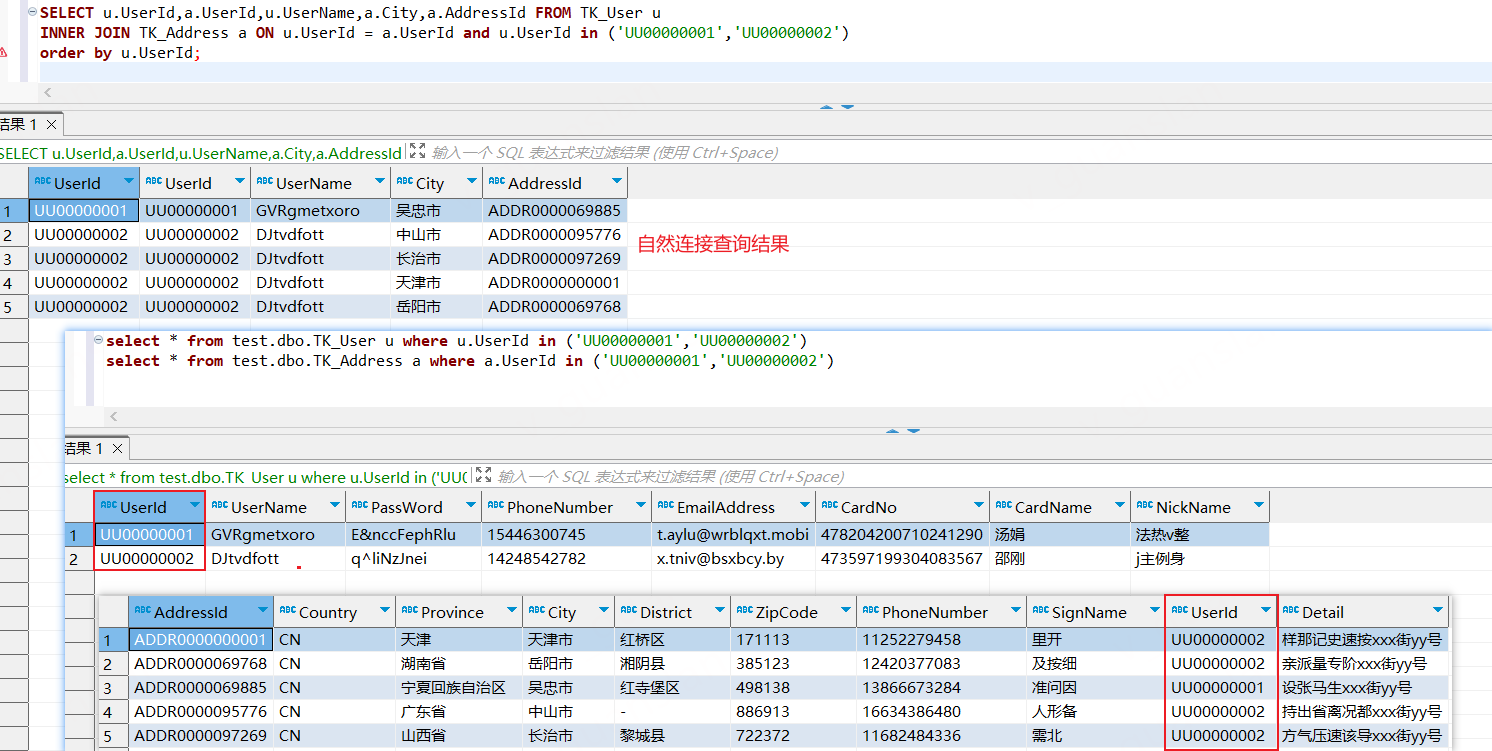Click the up arrow on the top panel divider

click(x=826, y=107)
